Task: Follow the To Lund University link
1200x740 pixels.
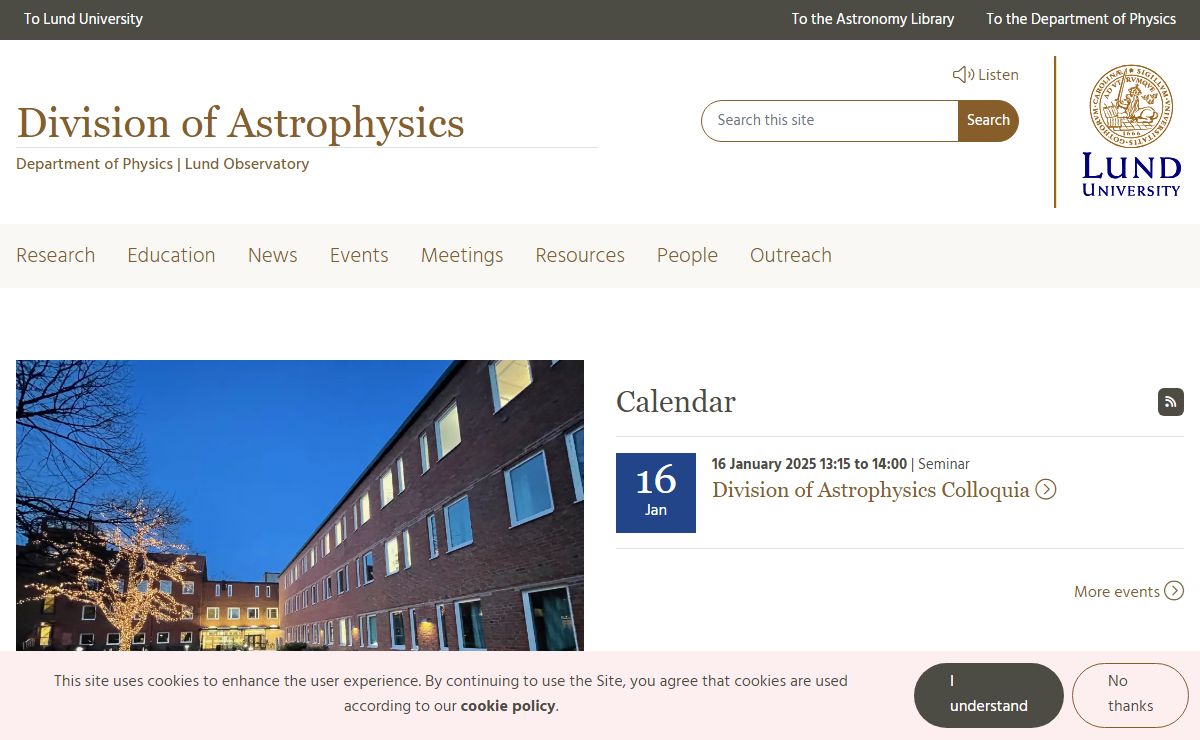Action: (83, 19)
